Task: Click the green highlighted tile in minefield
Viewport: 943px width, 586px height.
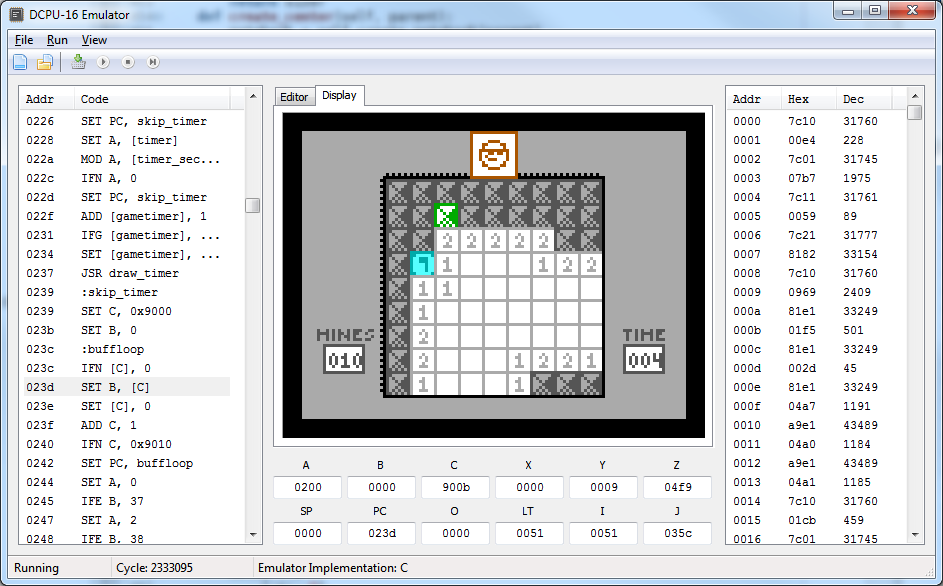Action: click(x=446, y=216)
